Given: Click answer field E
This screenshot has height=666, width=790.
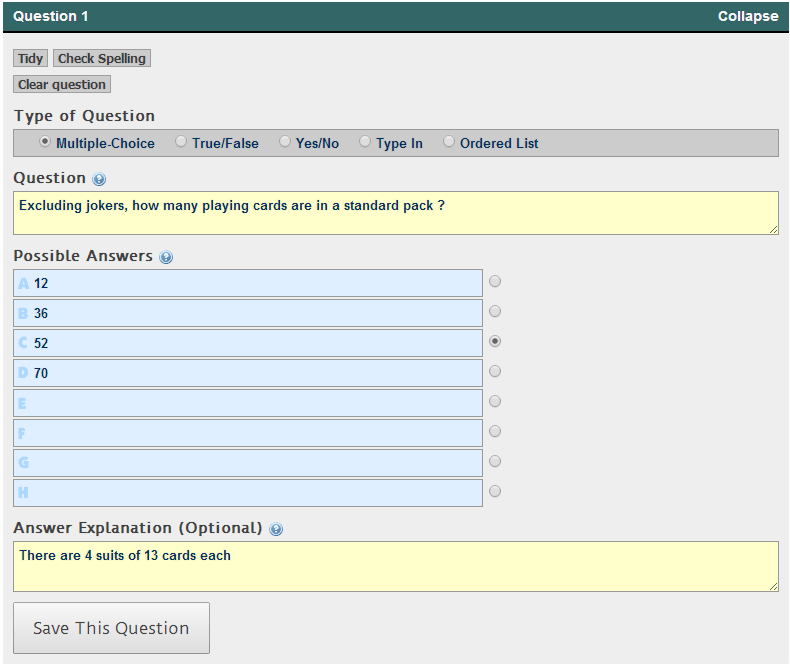Looking at the screenshot, I should click(x=248, y=403).
